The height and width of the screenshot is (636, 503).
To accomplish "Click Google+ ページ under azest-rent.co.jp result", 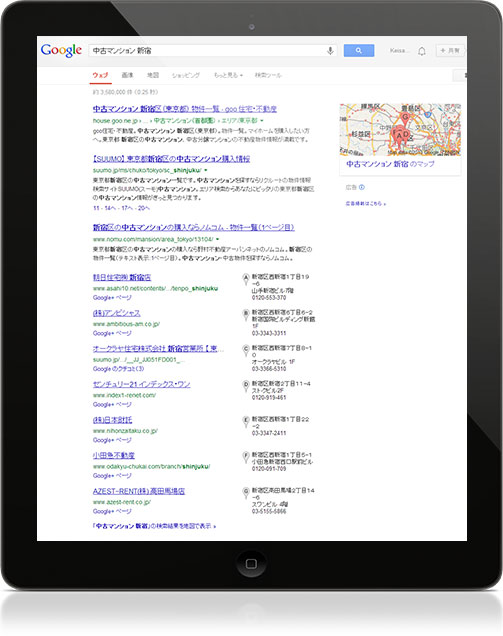I will pyautogui.click(x=112, y=512).
